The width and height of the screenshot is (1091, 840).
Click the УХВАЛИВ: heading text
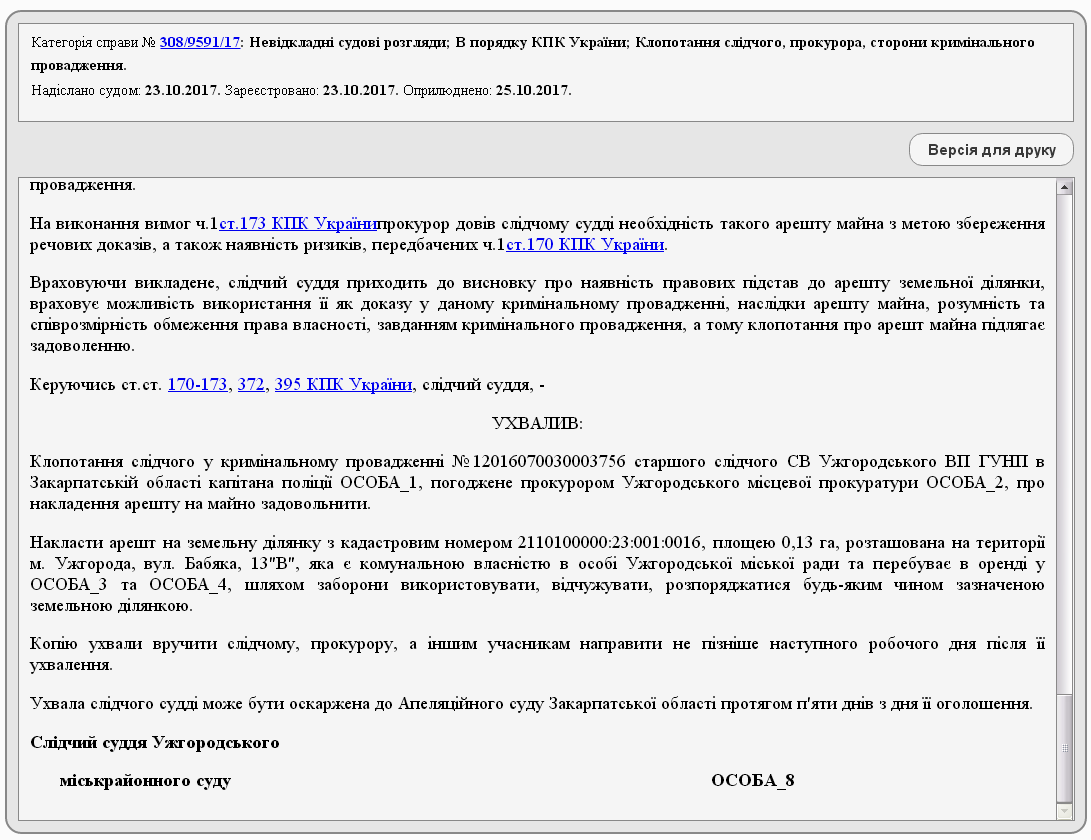tap(537, 423)
